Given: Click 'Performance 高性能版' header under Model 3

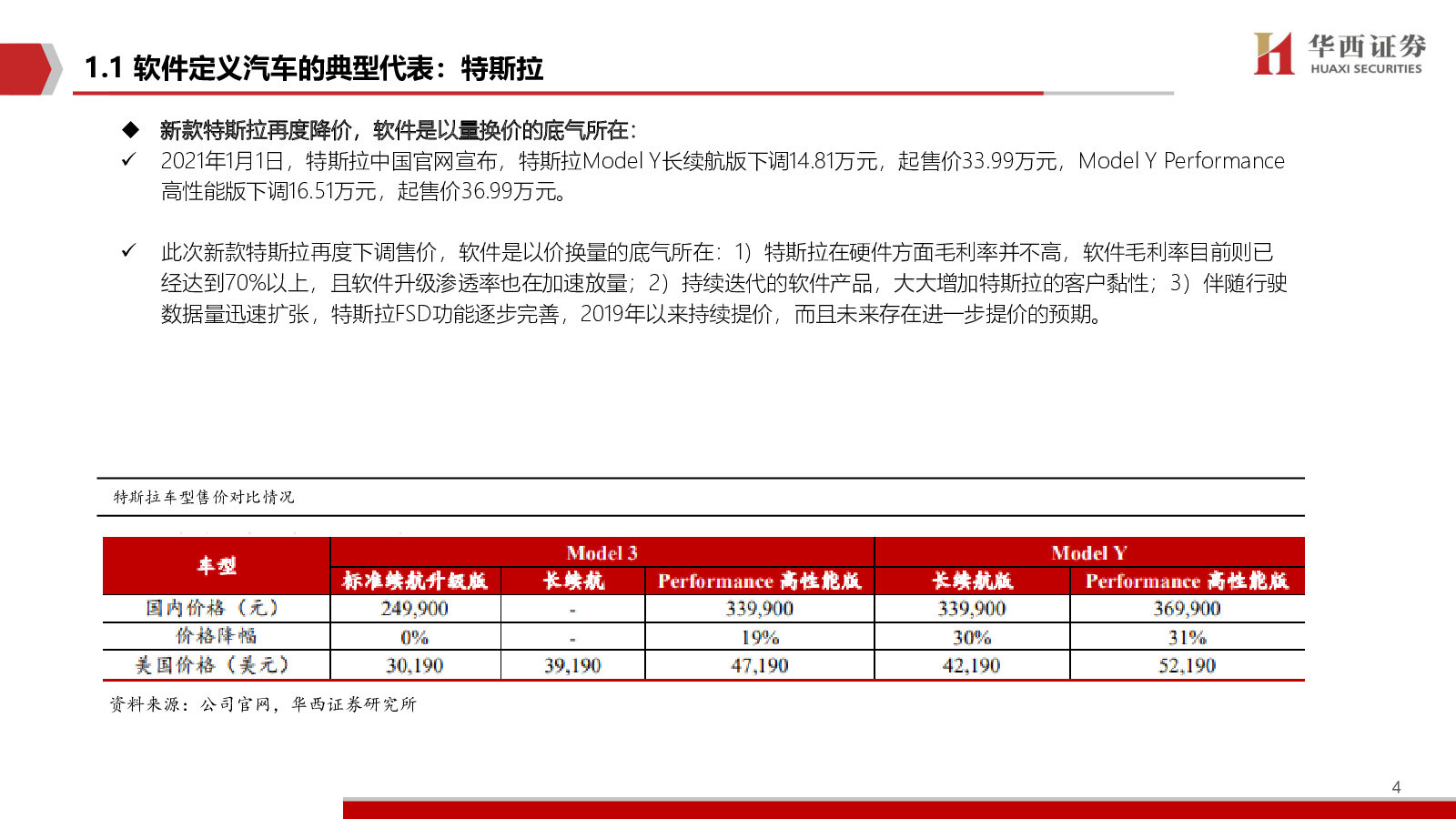Looking at the screenshot, I should 760,581.
